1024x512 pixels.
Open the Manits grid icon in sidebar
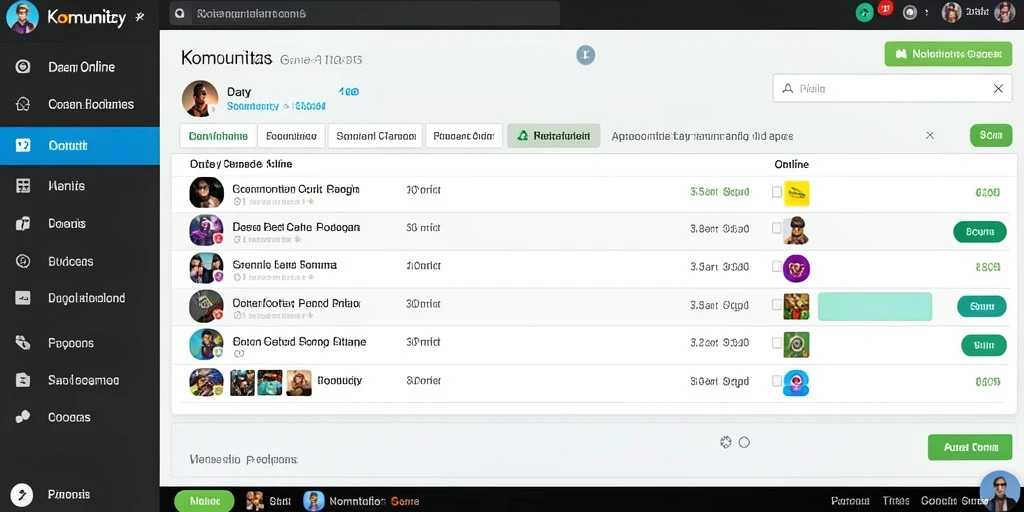click(23, 186)
